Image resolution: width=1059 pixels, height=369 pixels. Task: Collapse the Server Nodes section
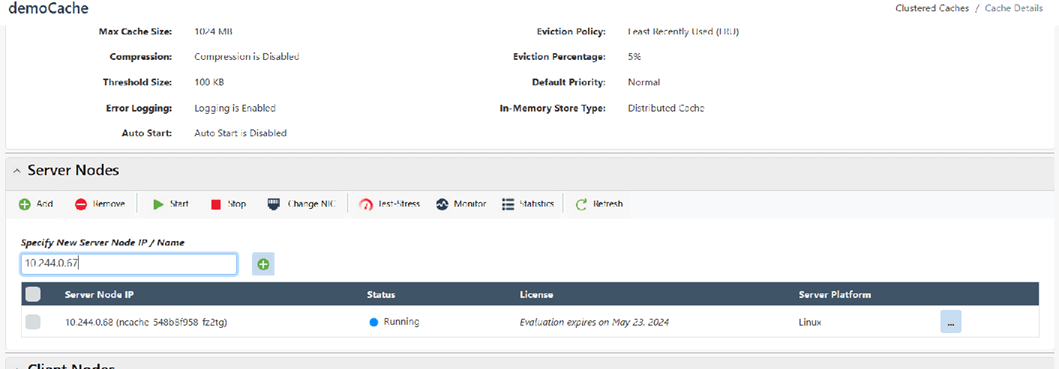17,171
